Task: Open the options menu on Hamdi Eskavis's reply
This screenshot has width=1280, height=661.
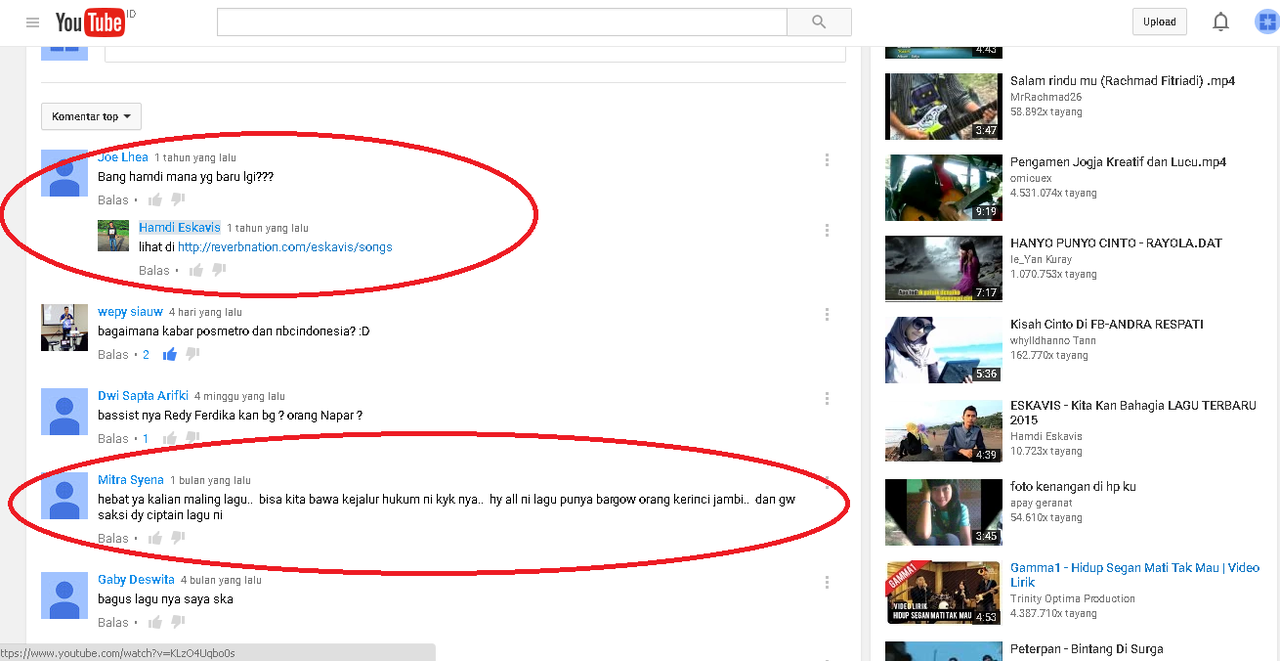Action: pos(827,230)
